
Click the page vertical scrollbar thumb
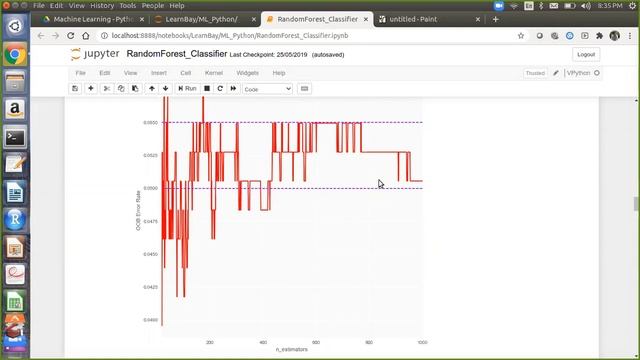pyautogui.click(x=636, y=204)
